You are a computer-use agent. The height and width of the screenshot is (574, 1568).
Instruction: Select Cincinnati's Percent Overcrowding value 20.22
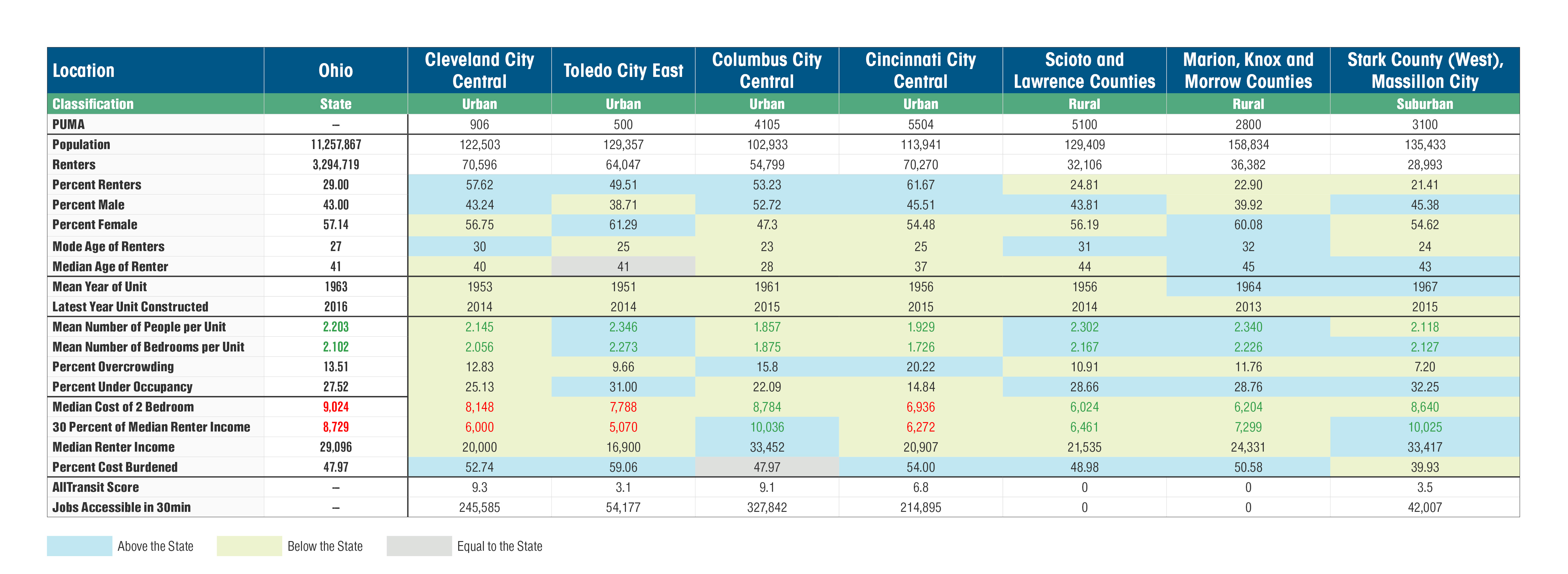tap(920, 367)
